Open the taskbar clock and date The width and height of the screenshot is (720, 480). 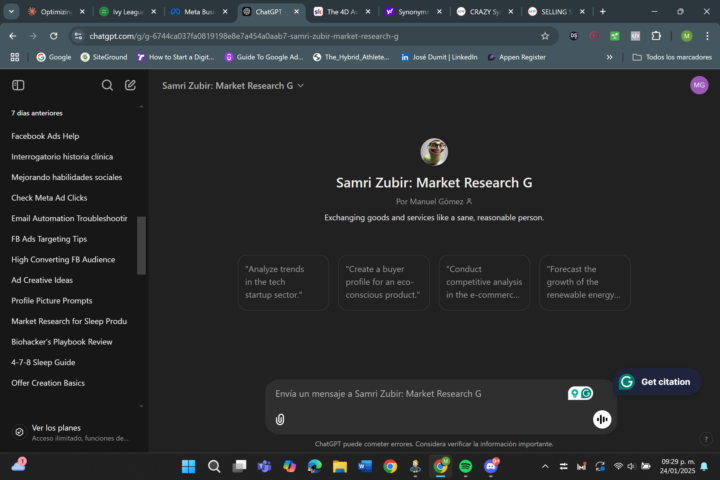click(678, 466)
